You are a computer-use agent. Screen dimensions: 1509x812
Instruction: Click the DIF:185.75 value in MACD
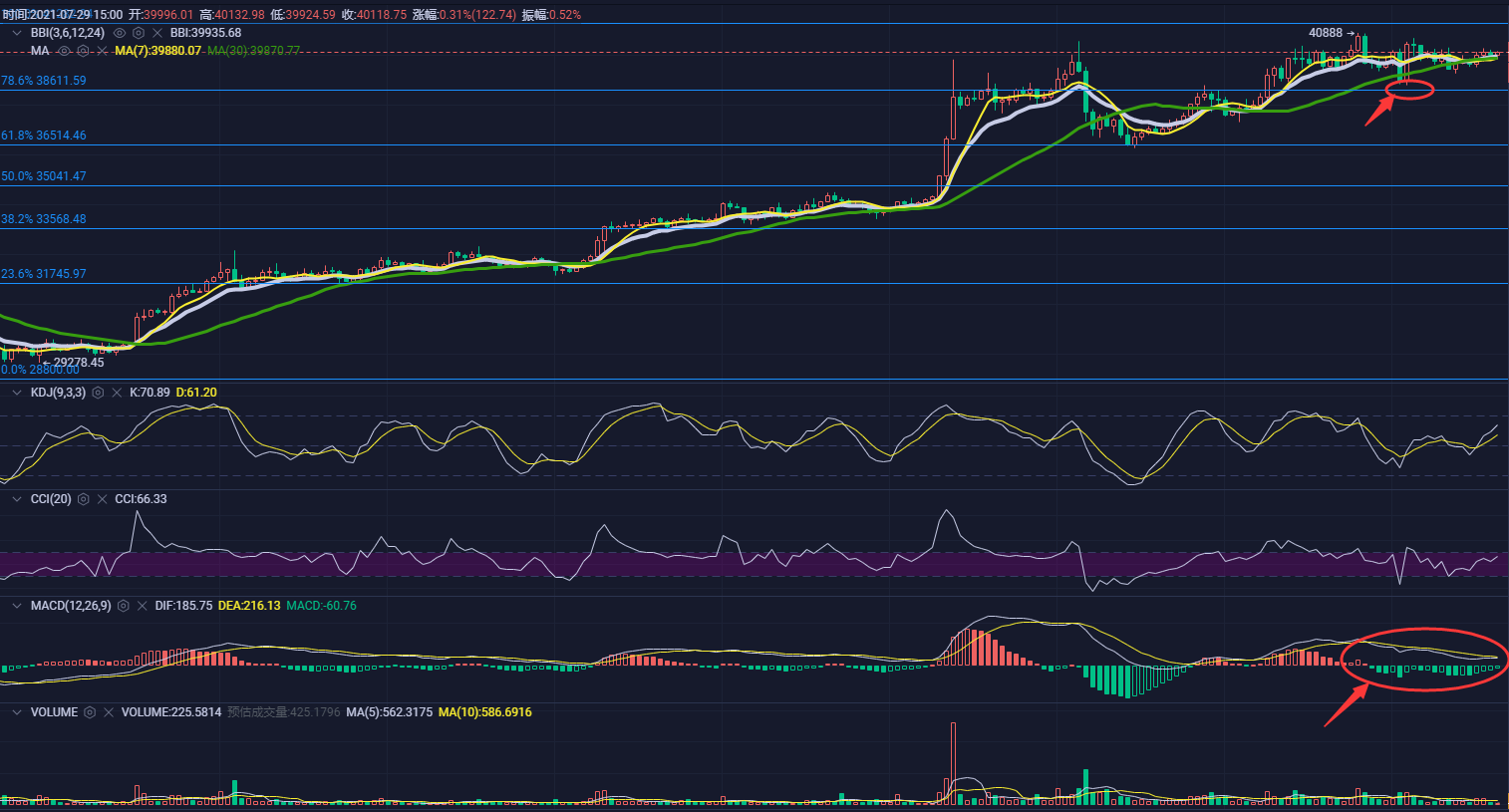(x=183, y=606)
